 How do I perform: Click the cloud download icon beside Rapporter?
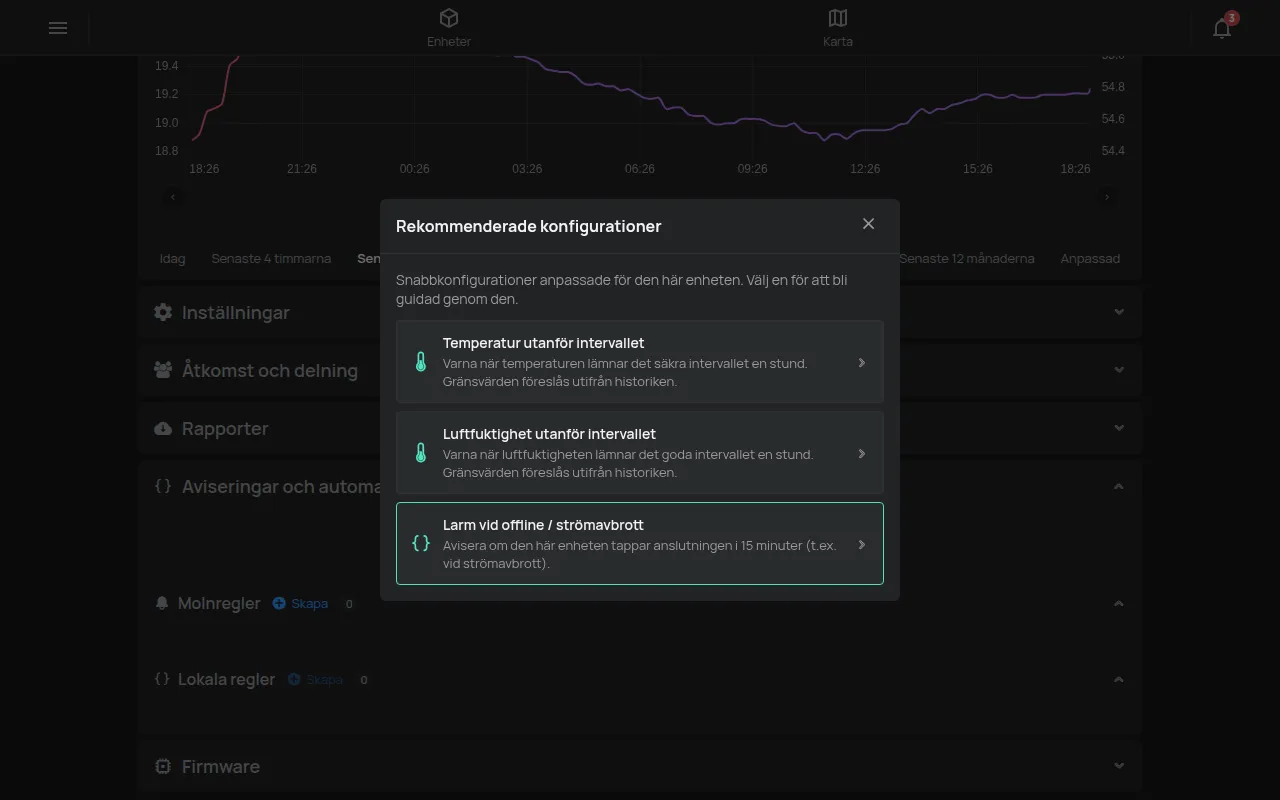[163, 428]
